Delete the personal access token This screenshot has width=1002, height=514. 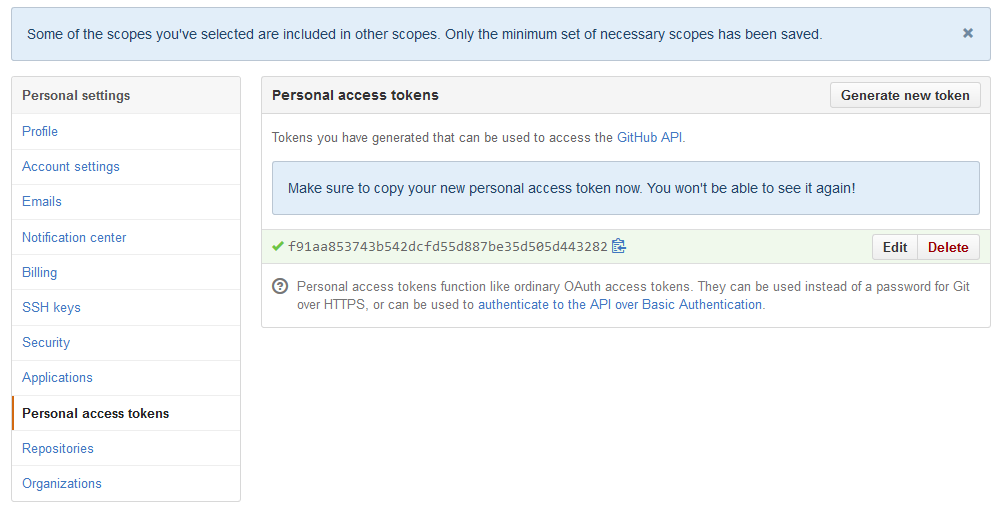[948, 247]
